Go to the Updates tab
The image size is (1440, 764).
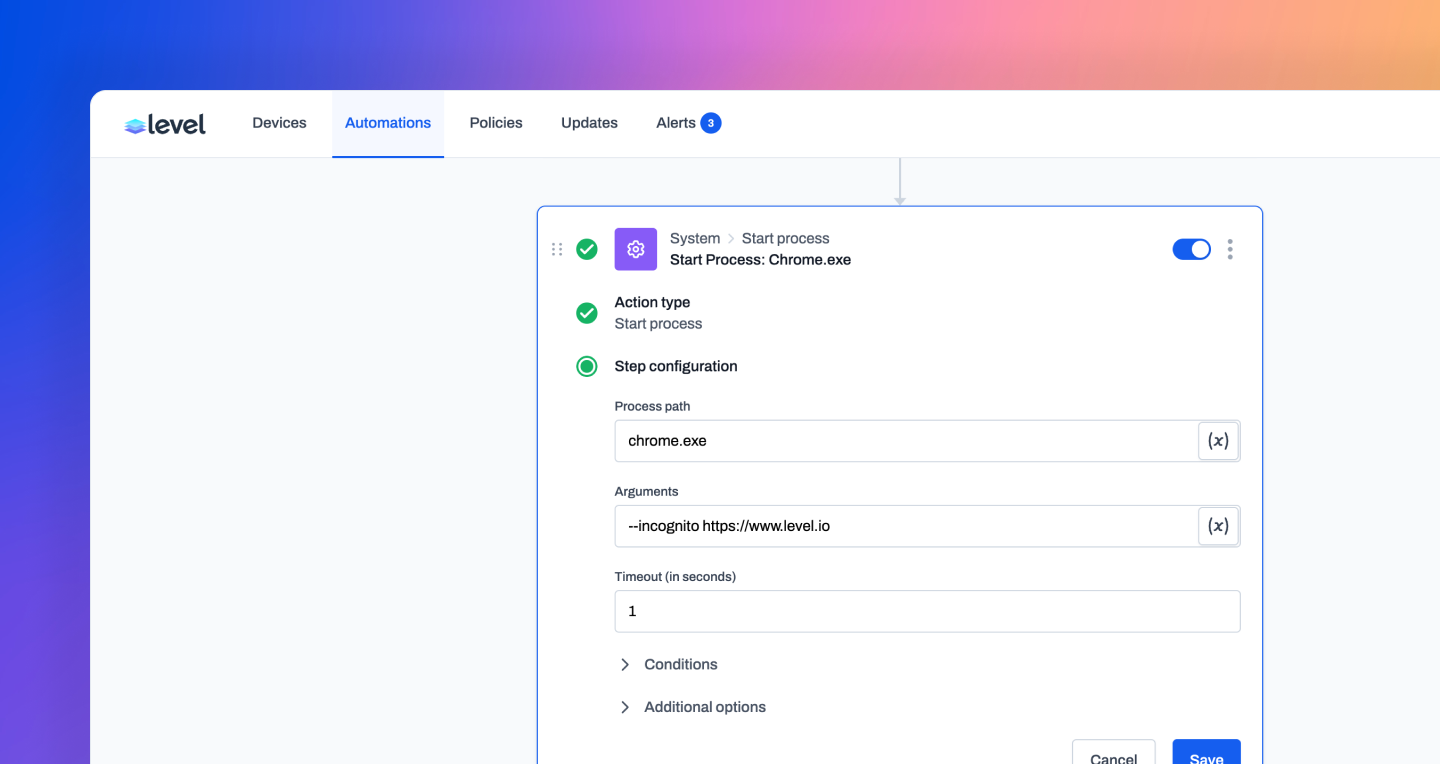pos(589,123)
